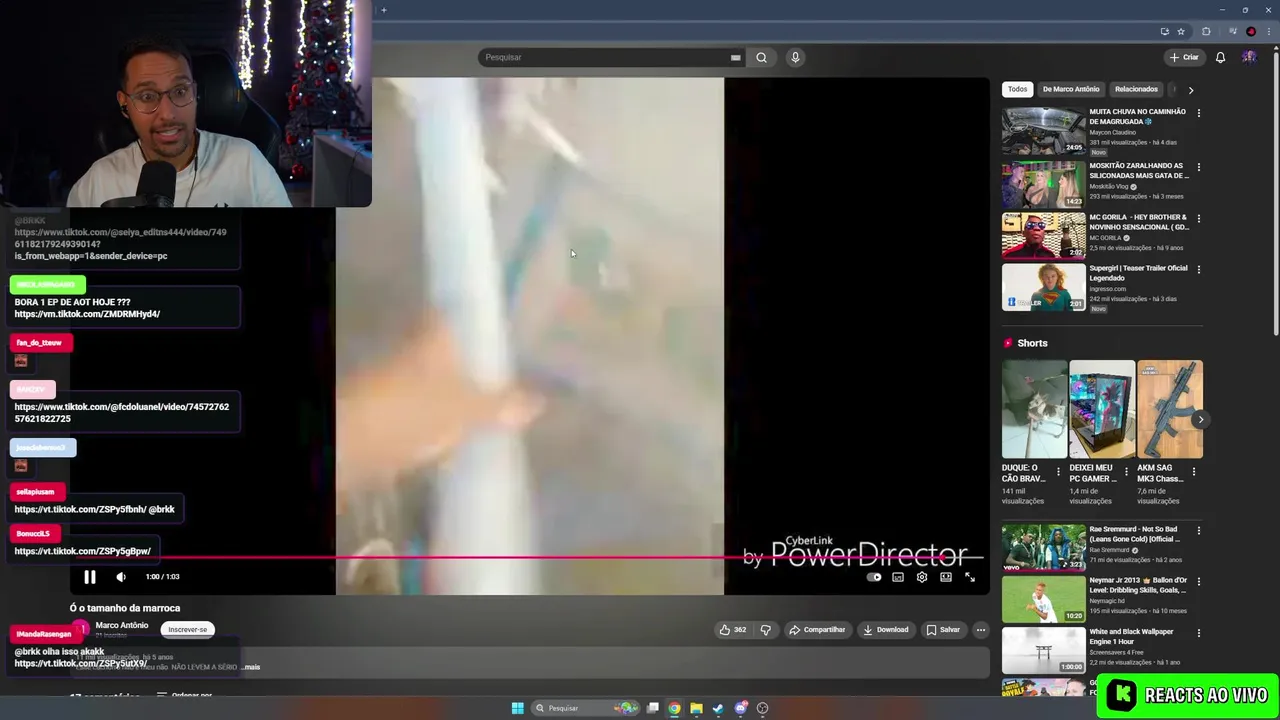Open options for the Supergirl trailer video

point(1198,269)
